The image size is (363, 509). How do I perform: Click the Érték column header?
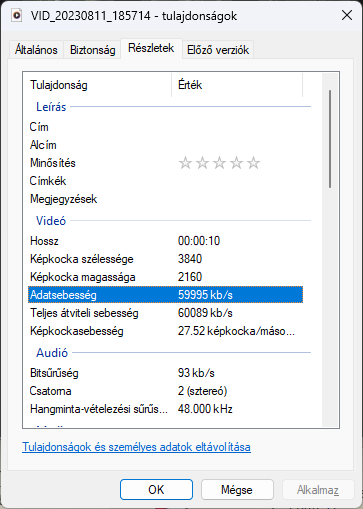pyautogui.click(x=237, y=85)
